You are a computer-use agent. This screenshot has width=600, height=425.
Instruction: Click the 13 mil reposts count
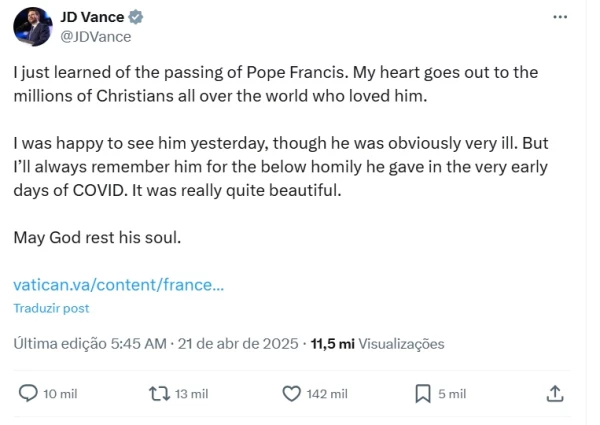coord(191,394)
